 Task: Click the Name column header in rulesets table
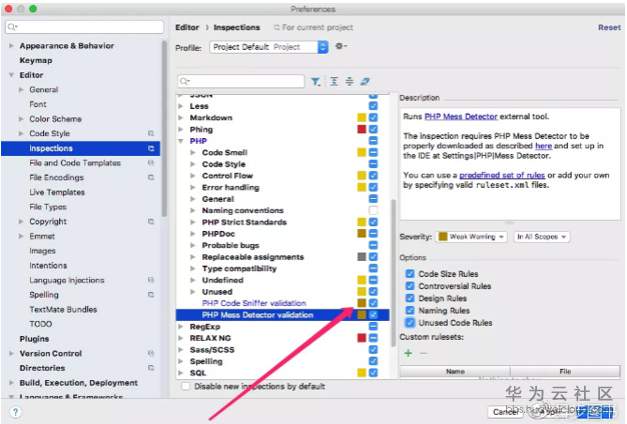tap(455, 371)
